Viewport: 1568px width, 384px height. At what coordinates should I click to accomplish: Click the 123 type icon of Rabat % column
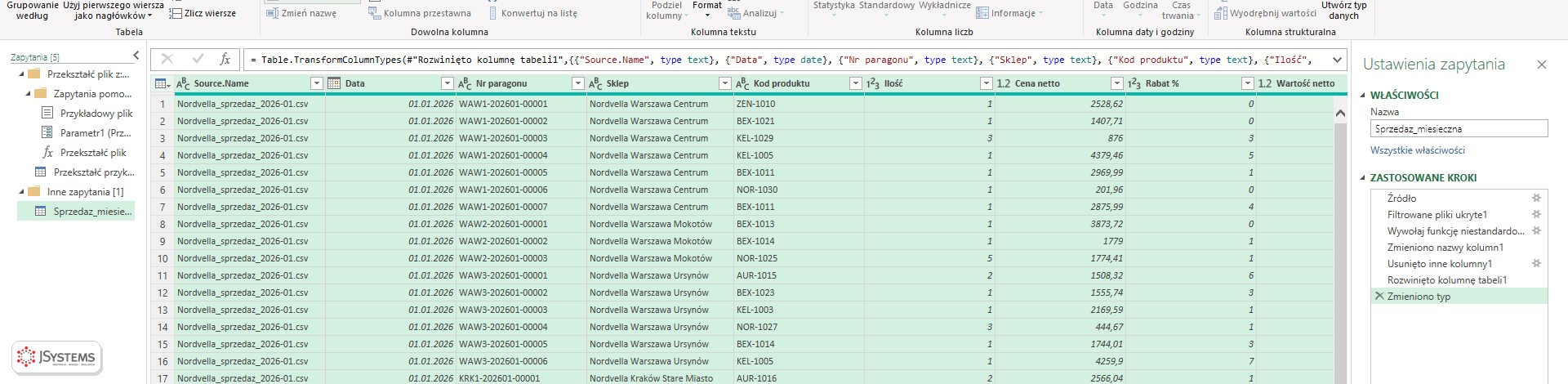1134,83
